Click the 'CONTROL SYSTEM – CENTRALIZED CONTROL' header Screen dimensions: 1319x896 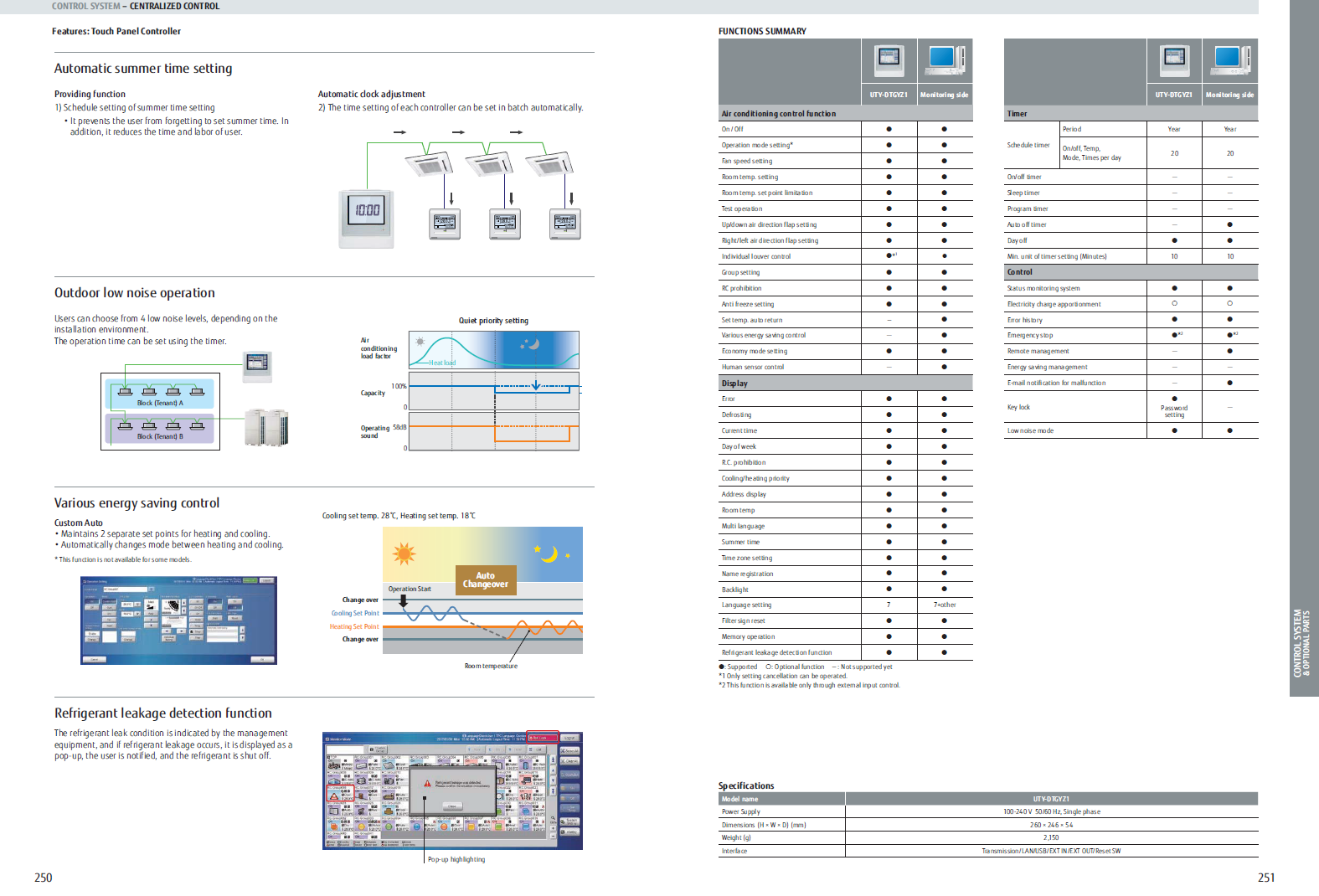click(x=136, y=6)
